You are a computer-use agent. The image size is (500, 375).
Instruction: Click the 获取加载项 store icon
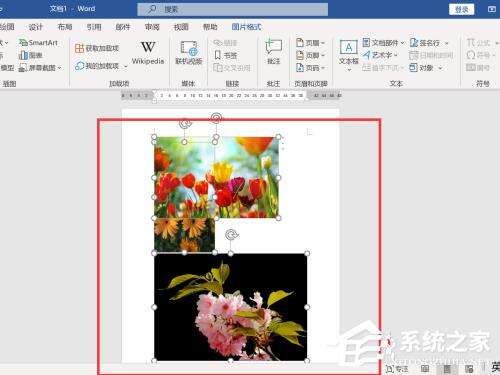coord(79,48)
